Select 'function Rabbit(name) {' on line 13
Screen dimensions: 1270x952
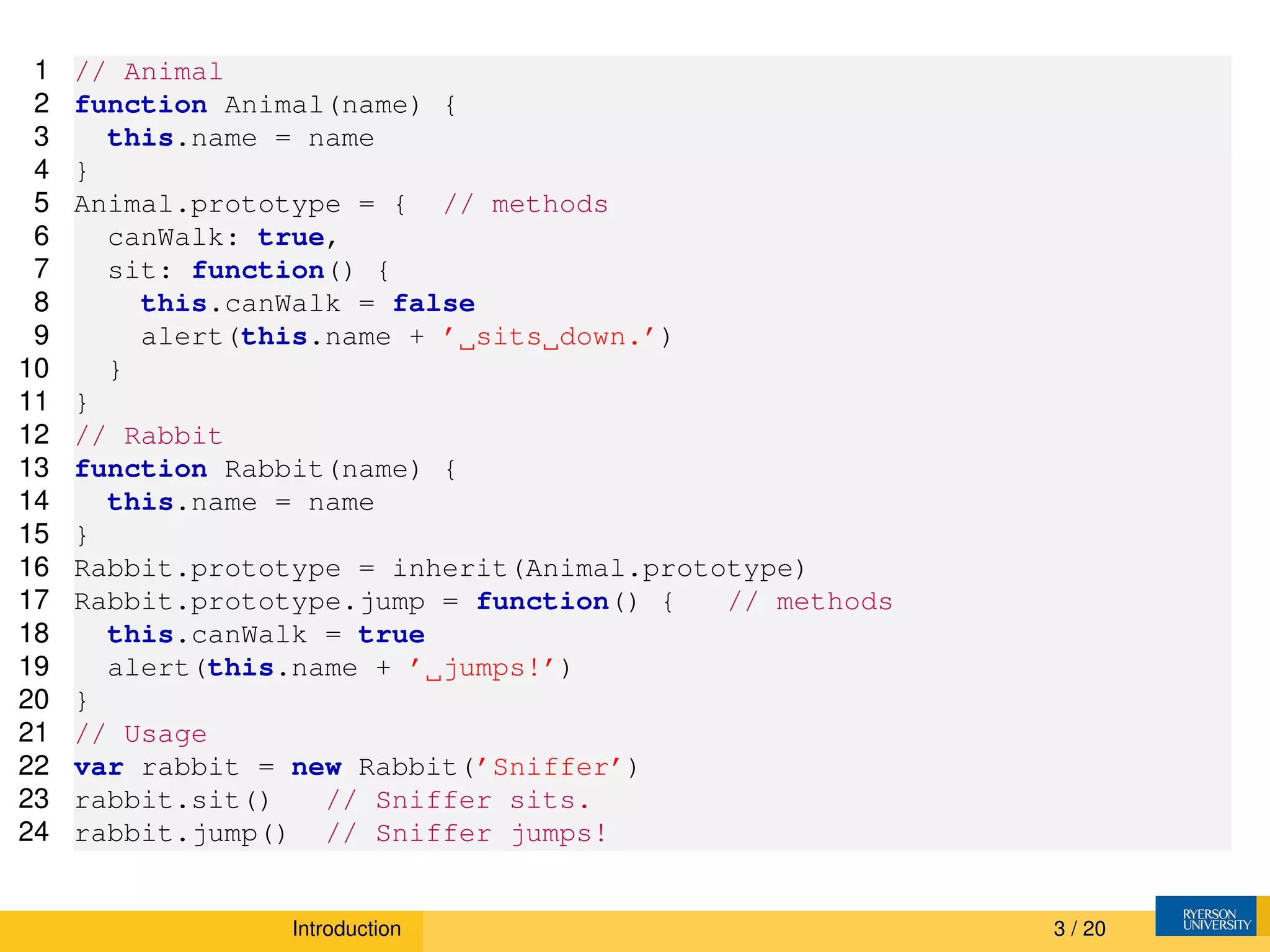click(x=265, y=469)
